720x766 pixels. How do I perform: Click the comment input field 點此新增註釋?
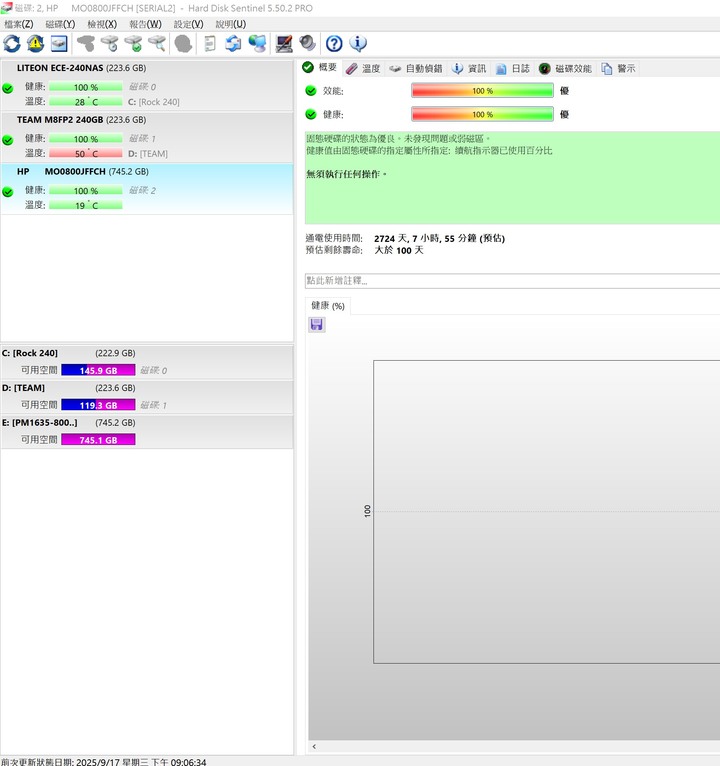coord(510,281)
